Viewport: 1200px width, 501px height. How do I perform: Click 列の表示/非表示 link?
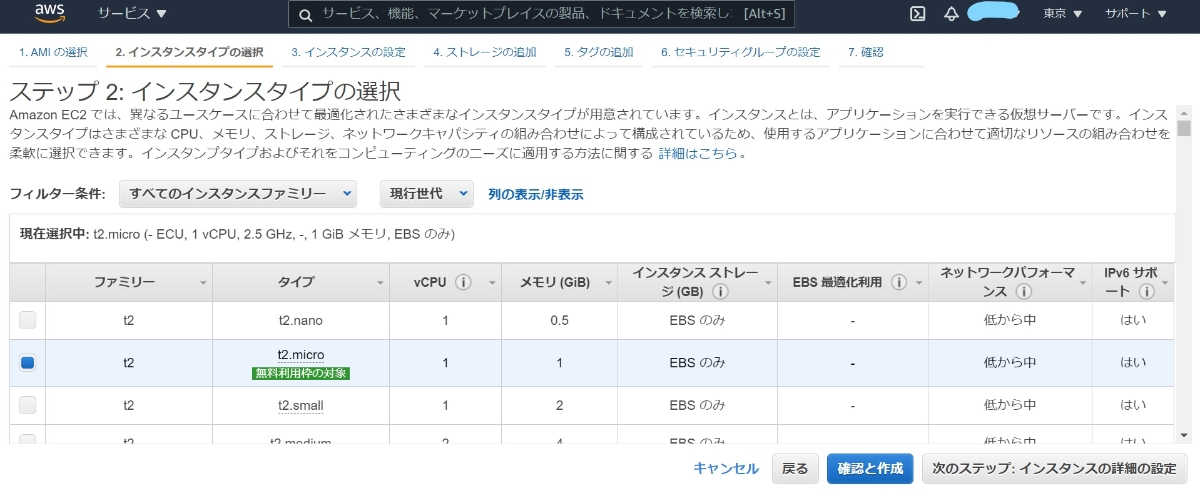(536, 194)
